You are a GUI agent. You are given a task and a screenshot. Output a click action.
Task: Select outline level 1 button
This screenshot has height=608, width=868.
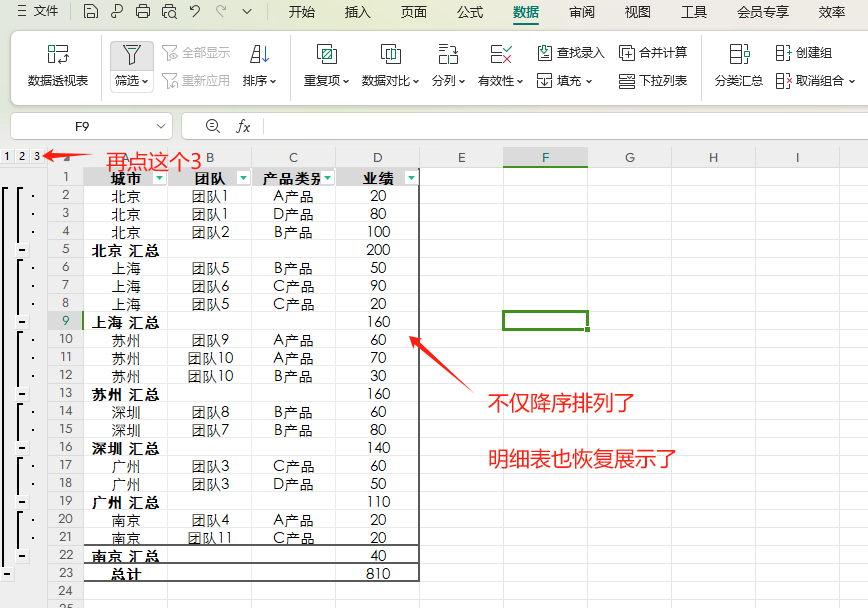coord(7,156)
